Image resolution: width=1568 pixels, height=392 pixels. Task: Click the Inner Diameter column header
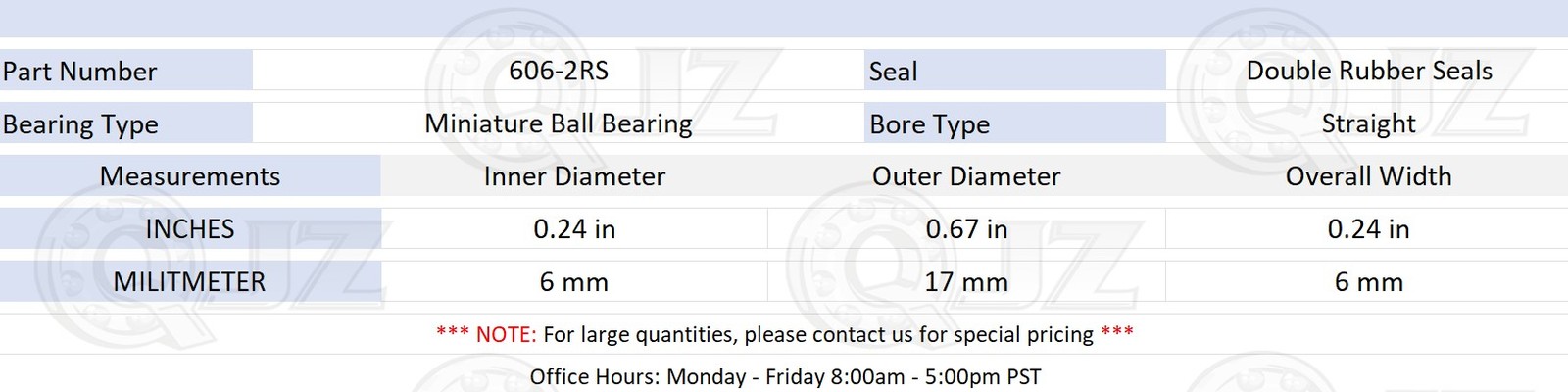[574, 176]
